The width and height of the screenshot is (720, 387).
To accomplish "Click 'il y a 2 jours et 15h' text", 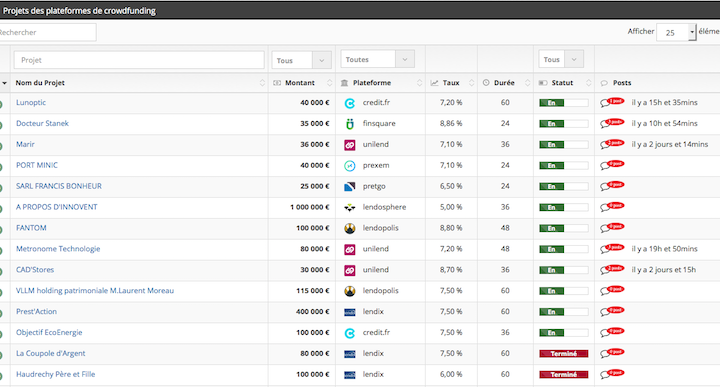I will [x=664, y=269].
